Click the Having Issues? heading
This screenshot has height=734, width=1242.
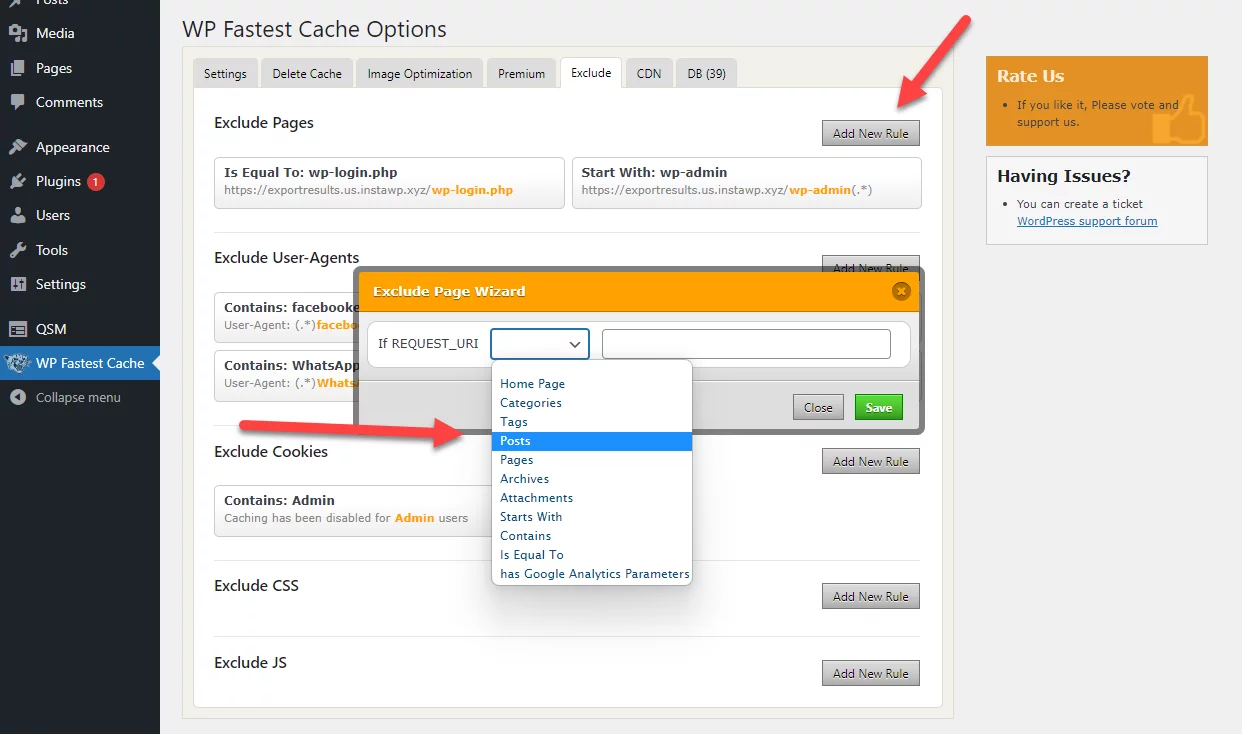tap(1064, 176)
